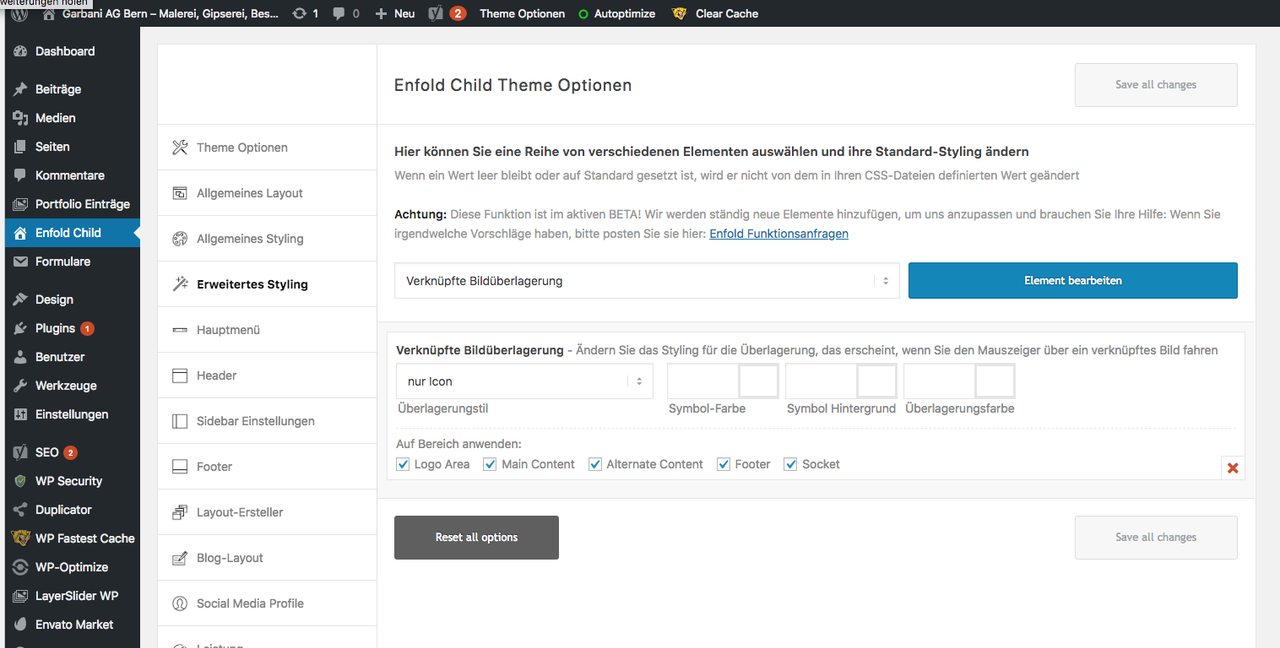1280x648 pixels.
Task: Open the Layout-Ersteller tab
Action: pyautogui.click(x=267, y=512)
